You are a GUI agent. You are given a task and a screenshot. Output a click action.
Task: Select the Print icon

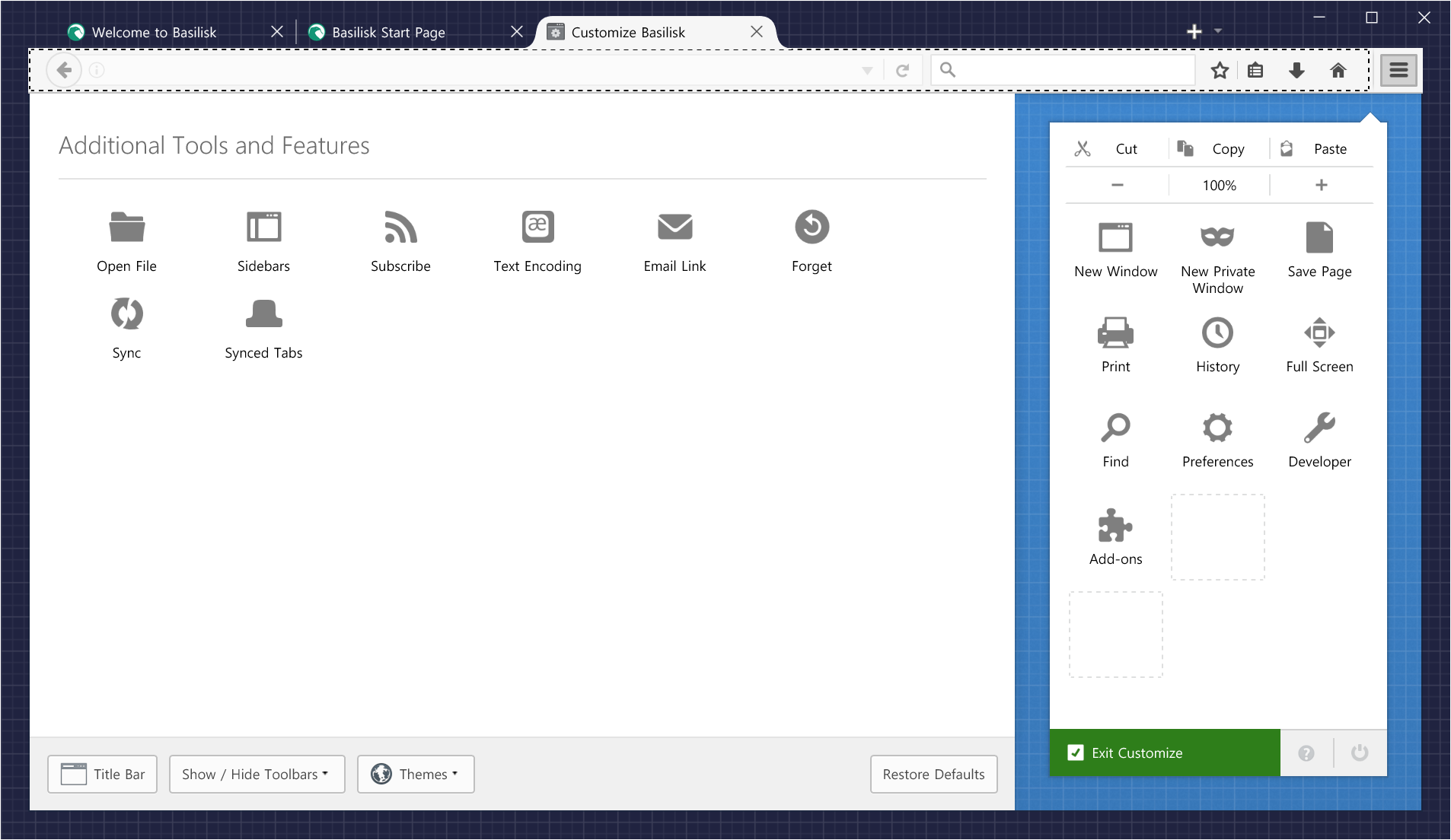(x=1115, y=332)
